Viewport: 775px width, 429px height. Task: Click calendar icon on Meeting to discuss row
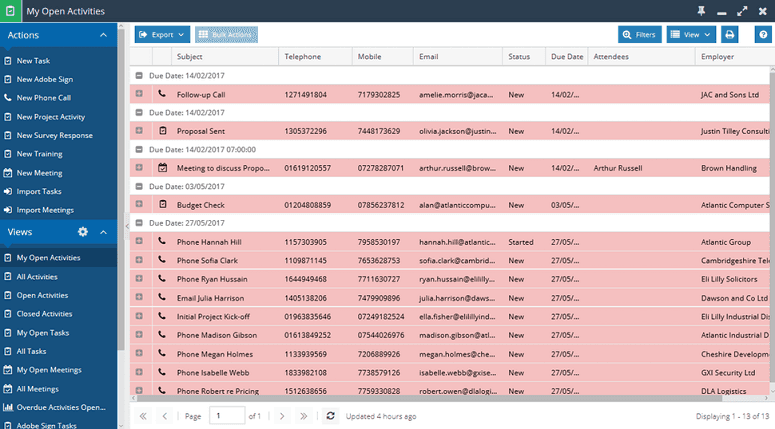pos(162,168)
